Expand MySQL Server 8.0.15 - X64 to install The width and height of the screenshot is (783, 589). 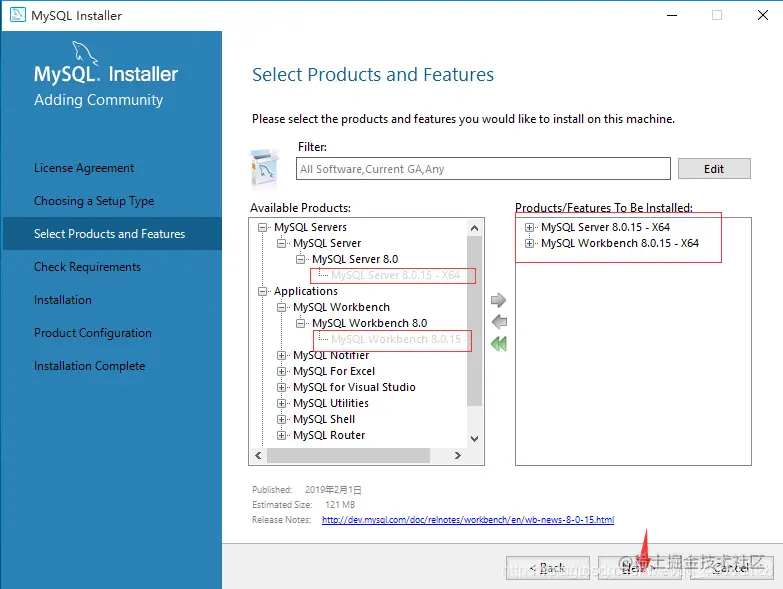[529, 228]
